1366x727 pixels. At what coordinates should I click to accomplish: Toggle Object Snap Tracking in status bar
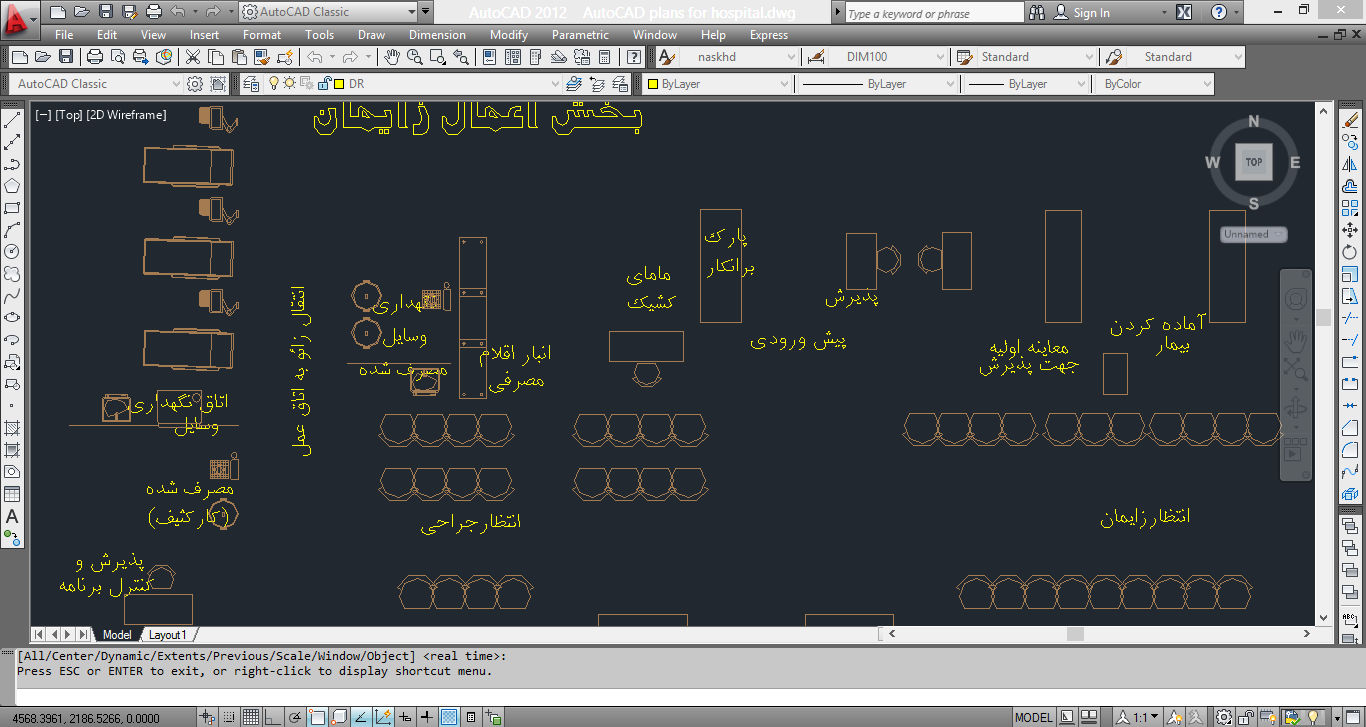click(x=361, y=717)
